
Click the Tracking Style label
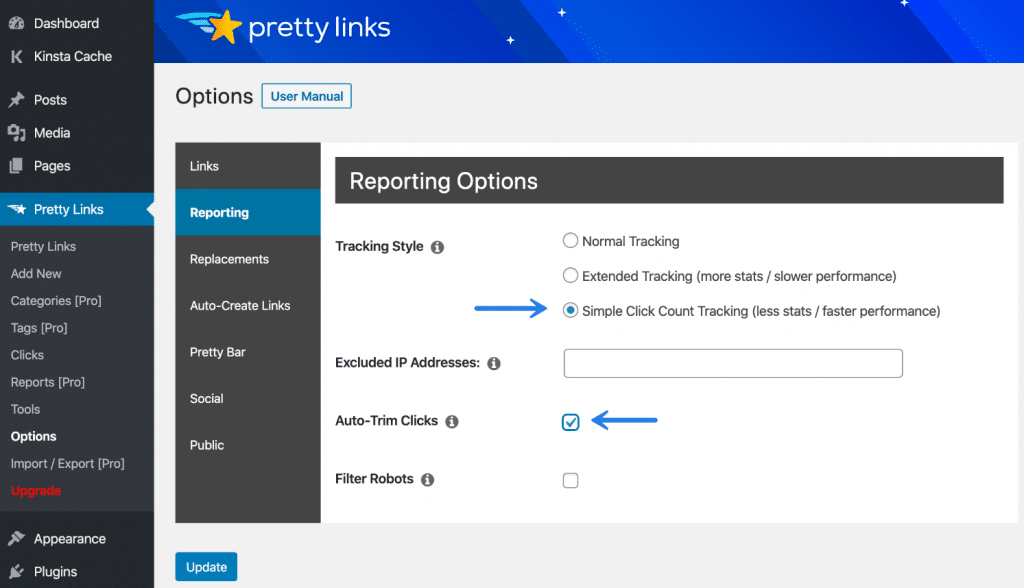(379, 246)
